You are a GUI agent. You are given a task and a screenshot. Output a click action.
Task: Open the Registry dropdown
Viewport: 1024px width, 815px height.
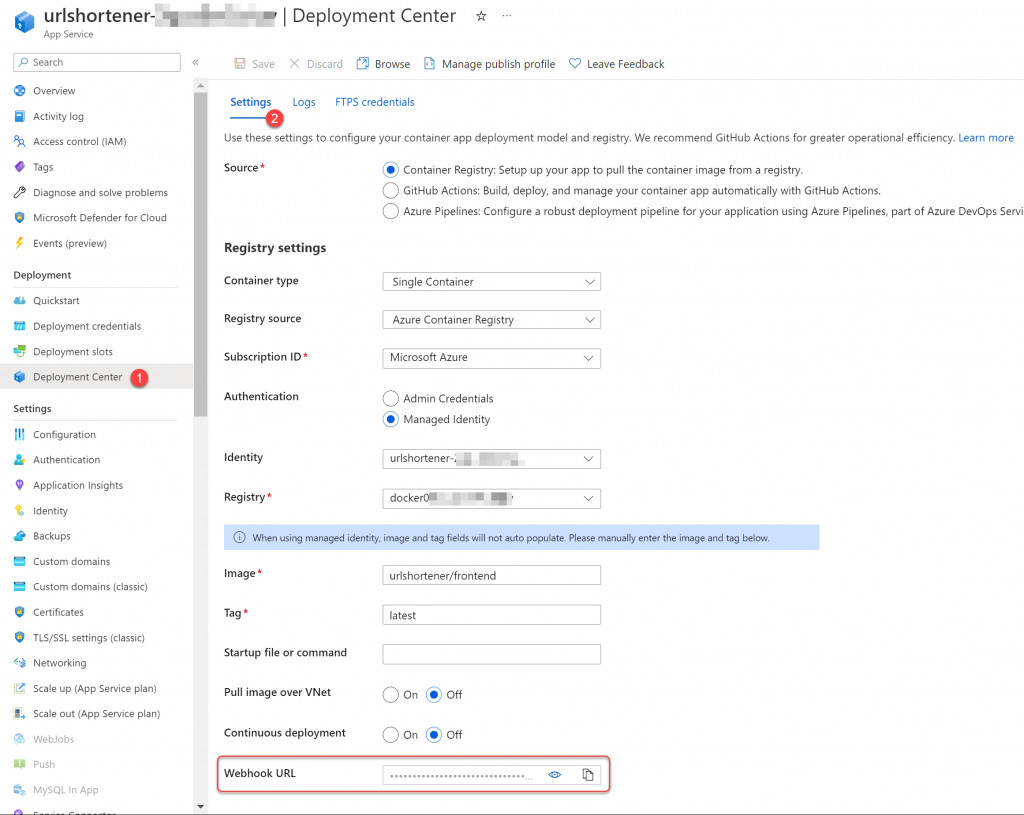click(491, 498)
